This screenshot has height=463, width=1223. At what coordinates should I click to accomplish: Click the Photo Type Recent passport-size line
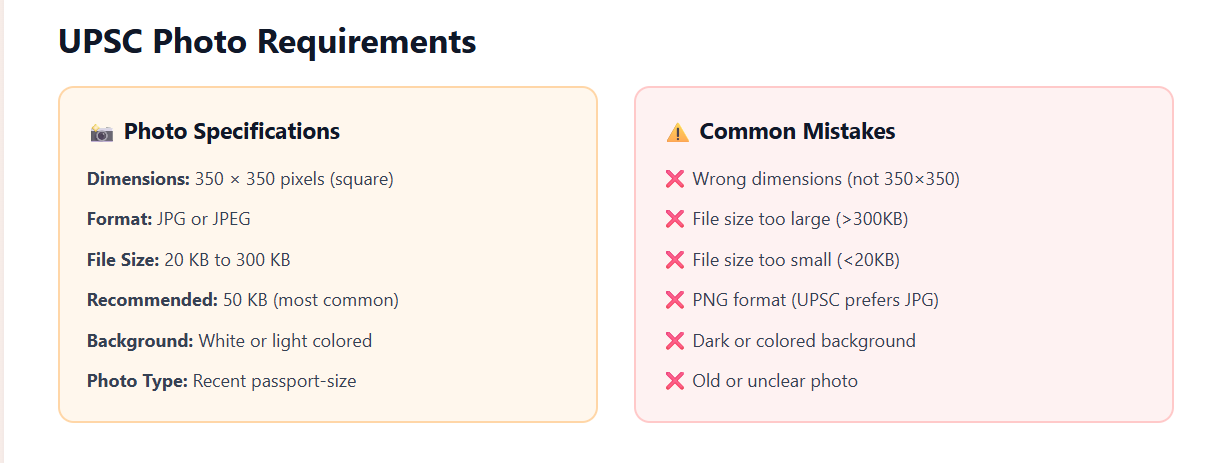[x=221, y=381]
